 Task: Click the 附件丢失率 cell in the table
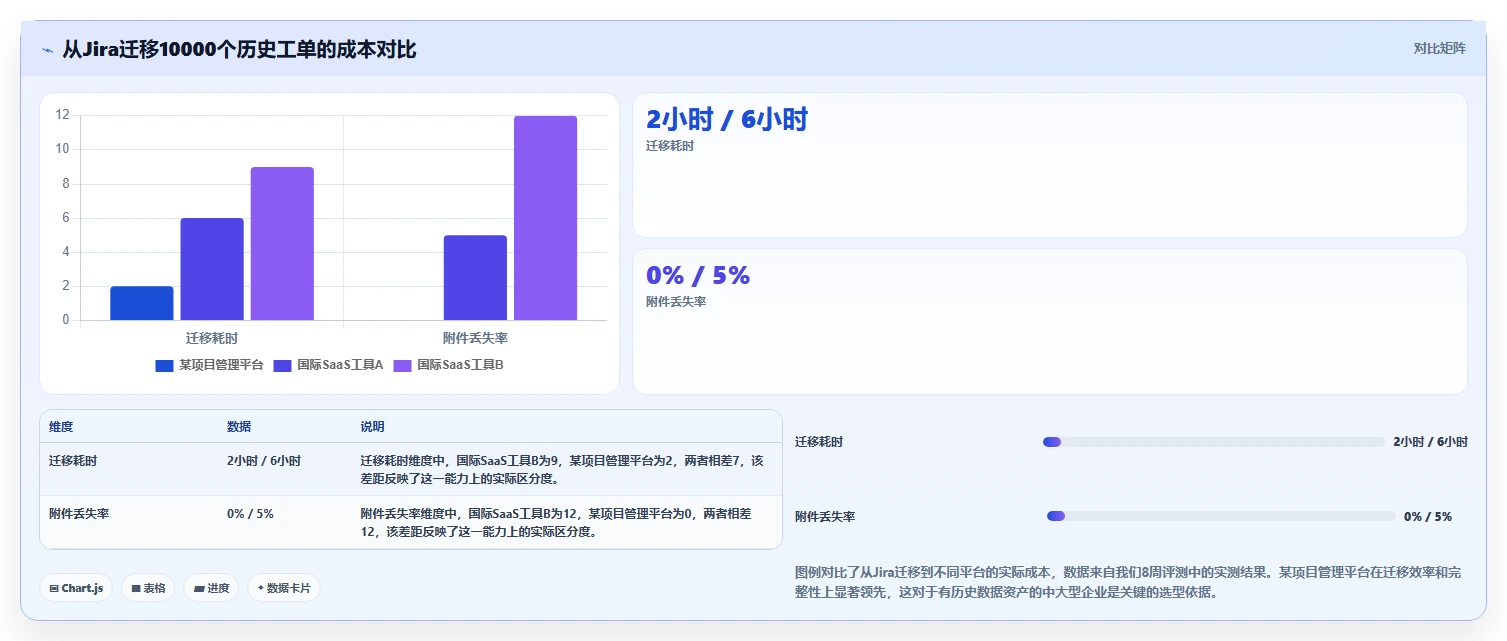click(79, 513)
